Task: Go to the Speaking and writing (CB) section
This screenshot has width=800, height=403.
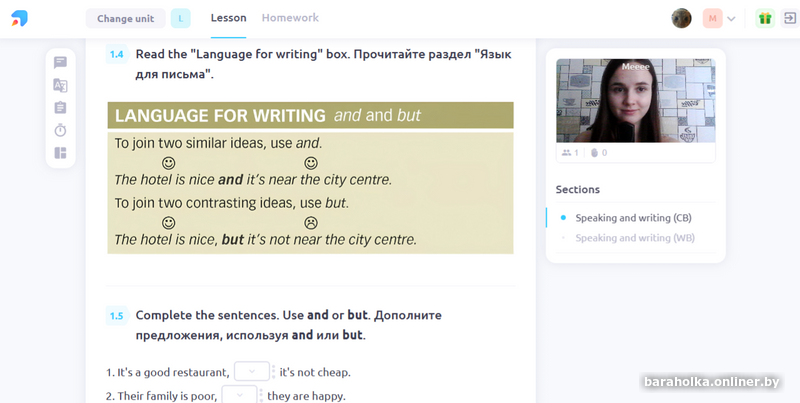Action: tap(633, 218)
